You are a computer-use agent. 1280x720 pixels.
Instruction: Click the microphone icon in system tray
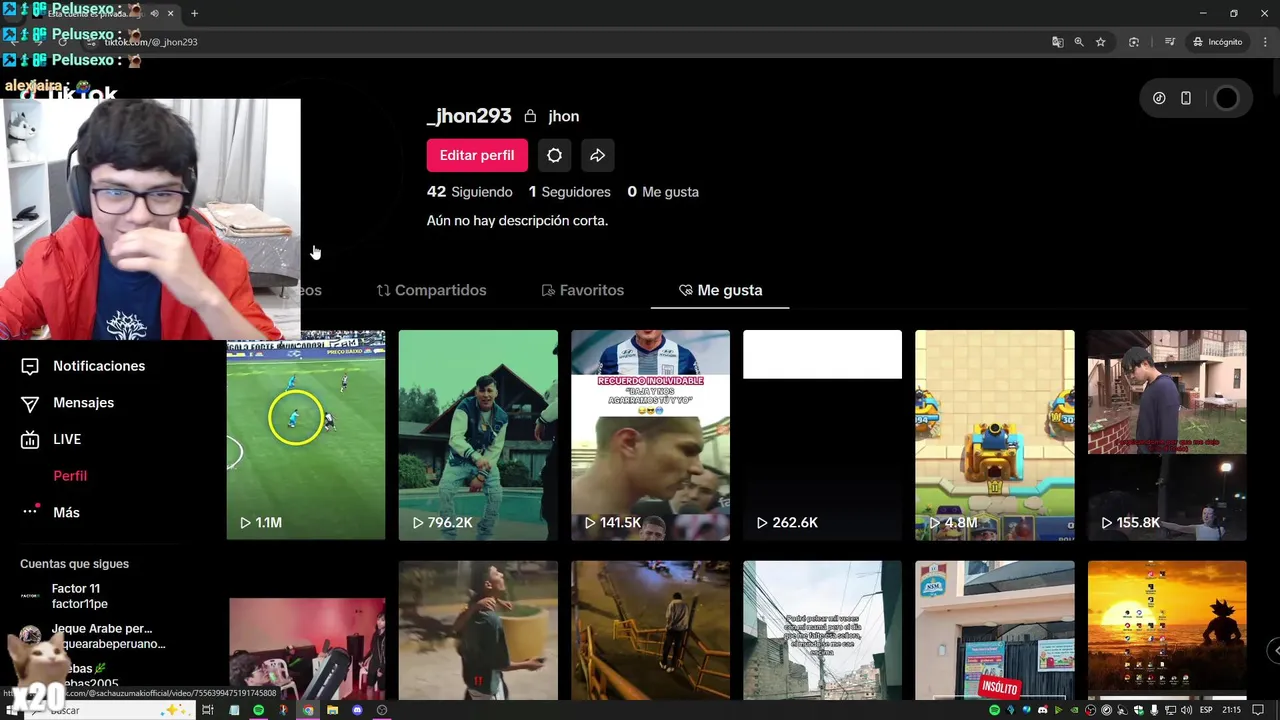(1154, 710)
